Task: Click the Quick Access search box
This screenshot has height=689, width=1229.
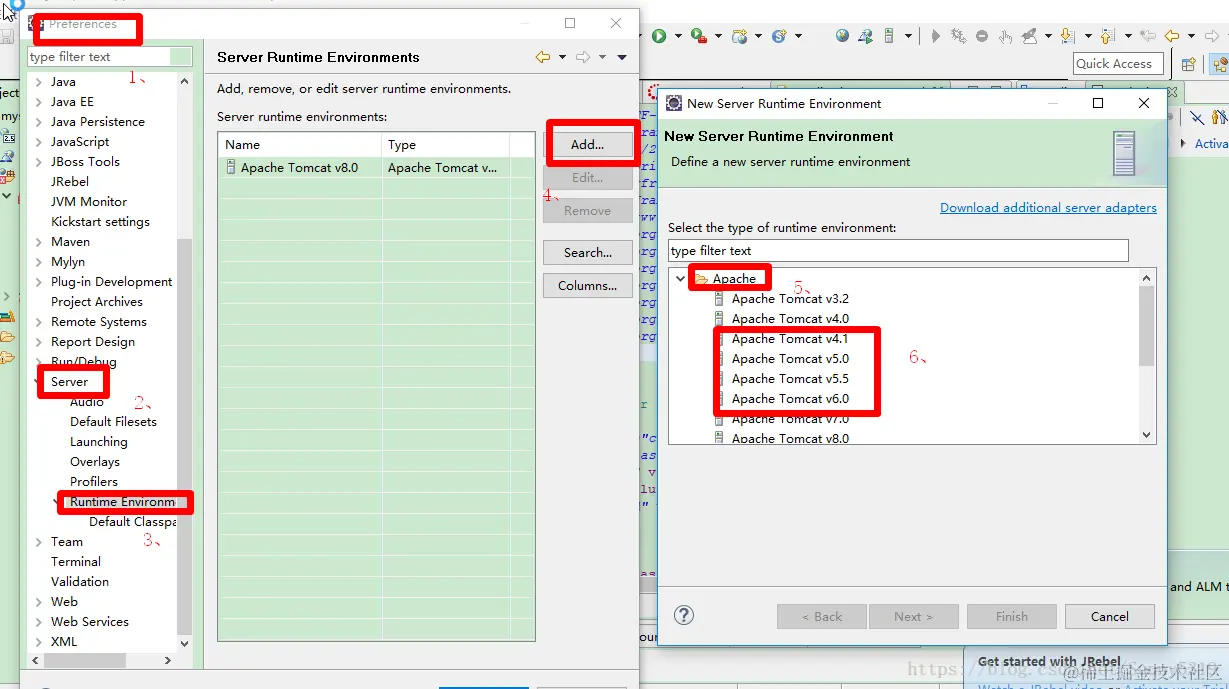Action: coord(1117,63)
